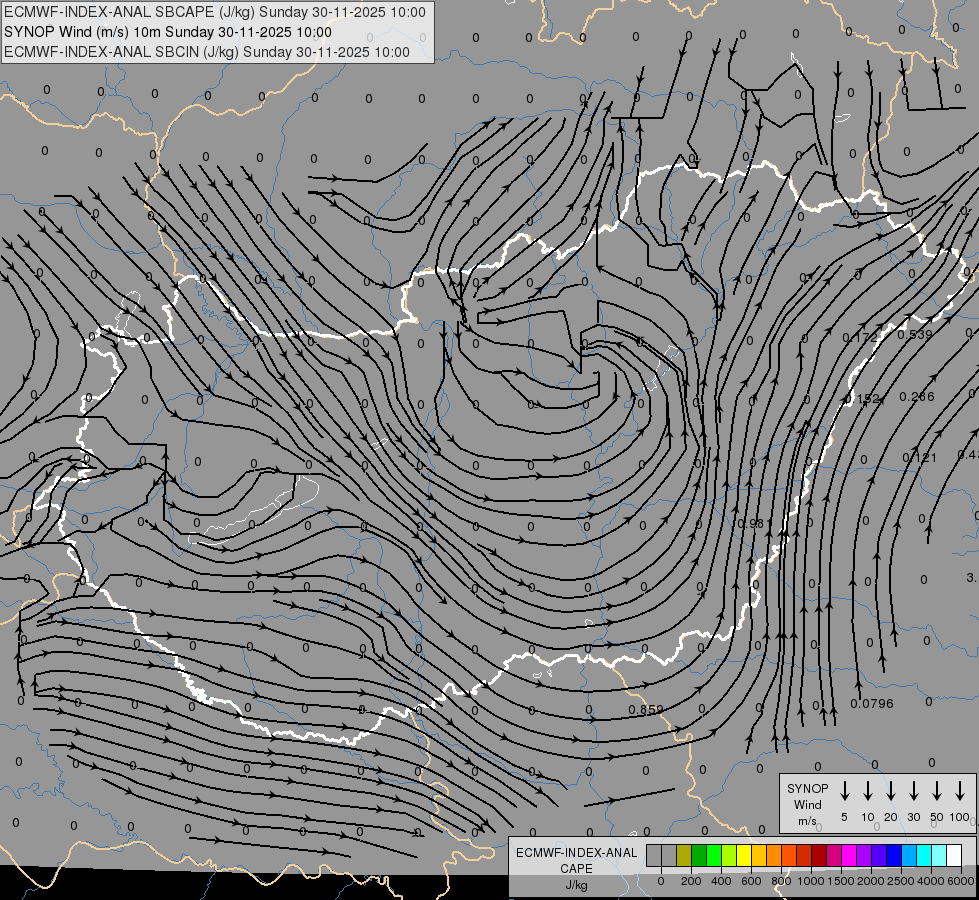The width and height of the screenshot is (979, 900).
Task: Click the 600 tick label on CAPE scale
Action: pyautogui.click(x=751, y=881)
